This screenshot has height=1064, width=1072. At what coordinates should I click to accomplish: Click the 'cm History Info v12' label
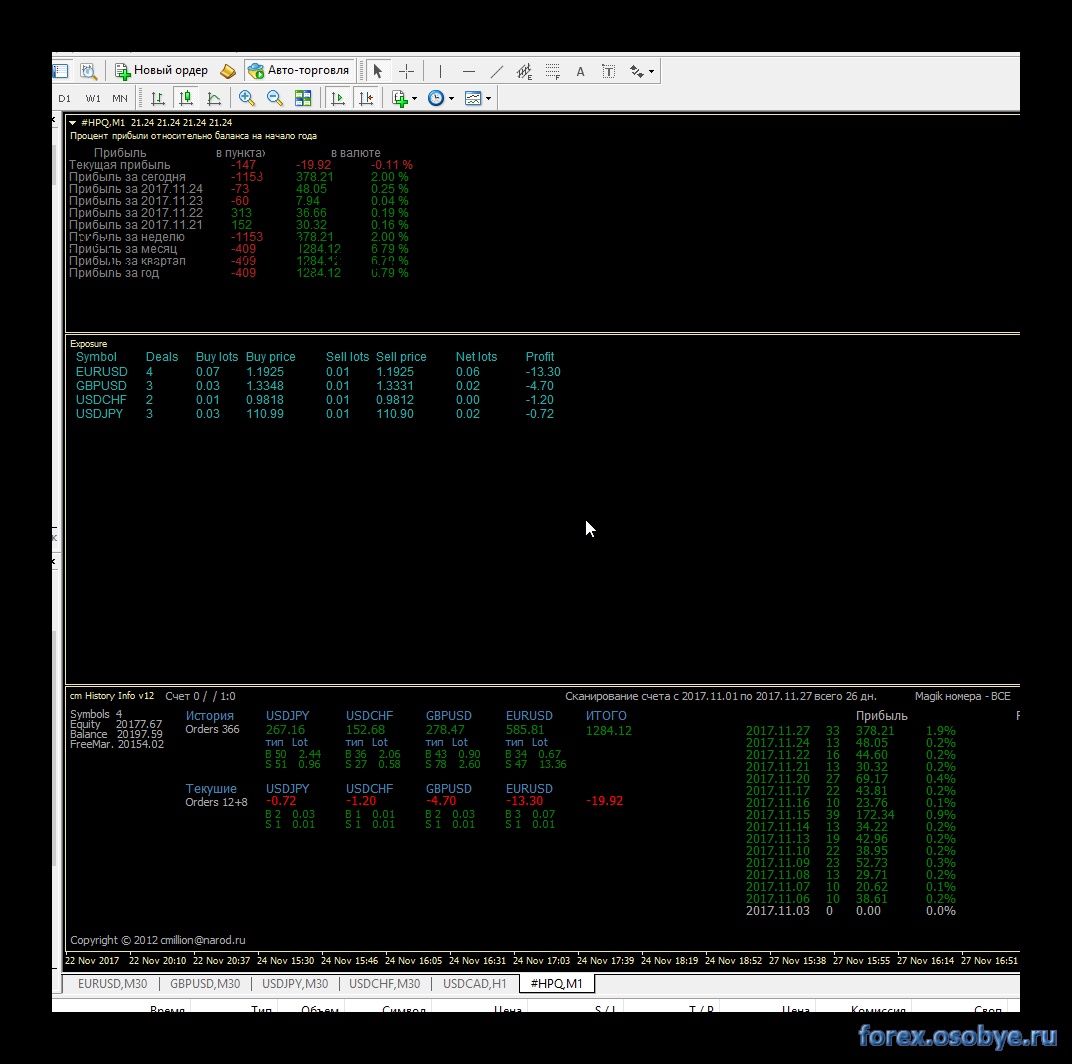(x=111, y=696)
